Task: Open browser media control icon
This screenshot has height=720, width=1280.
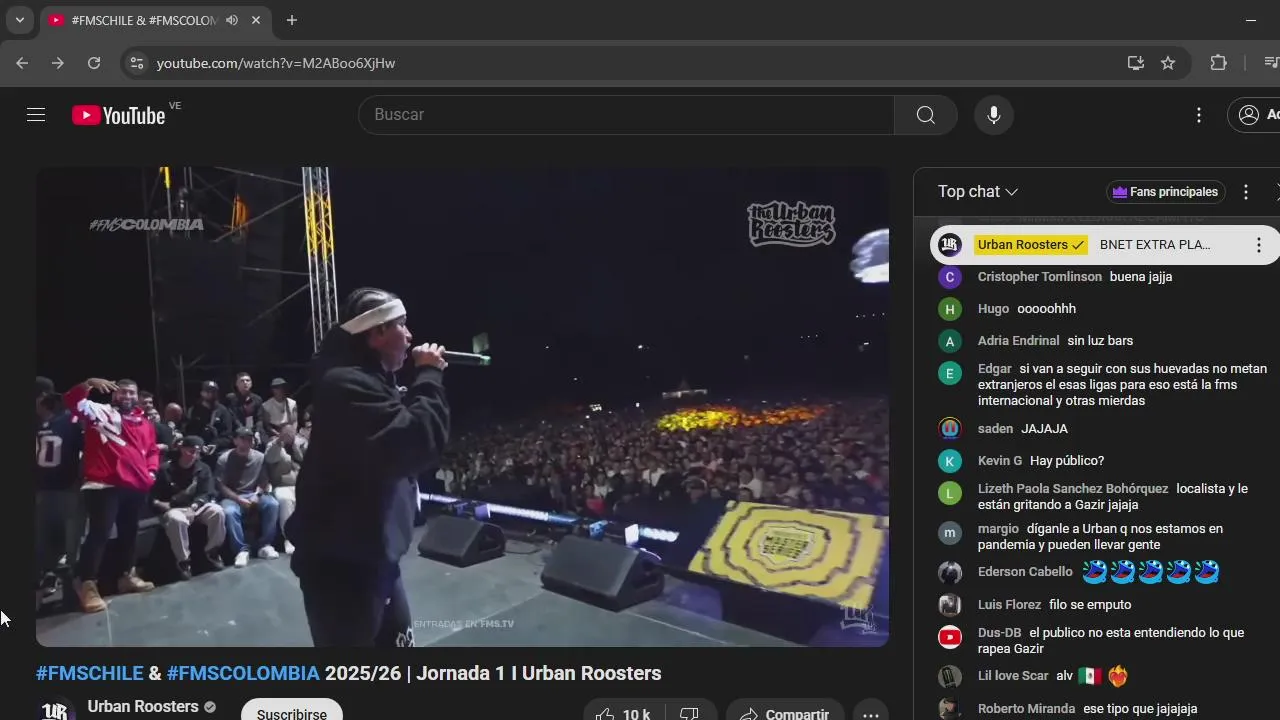Action: click(1271, 63)
